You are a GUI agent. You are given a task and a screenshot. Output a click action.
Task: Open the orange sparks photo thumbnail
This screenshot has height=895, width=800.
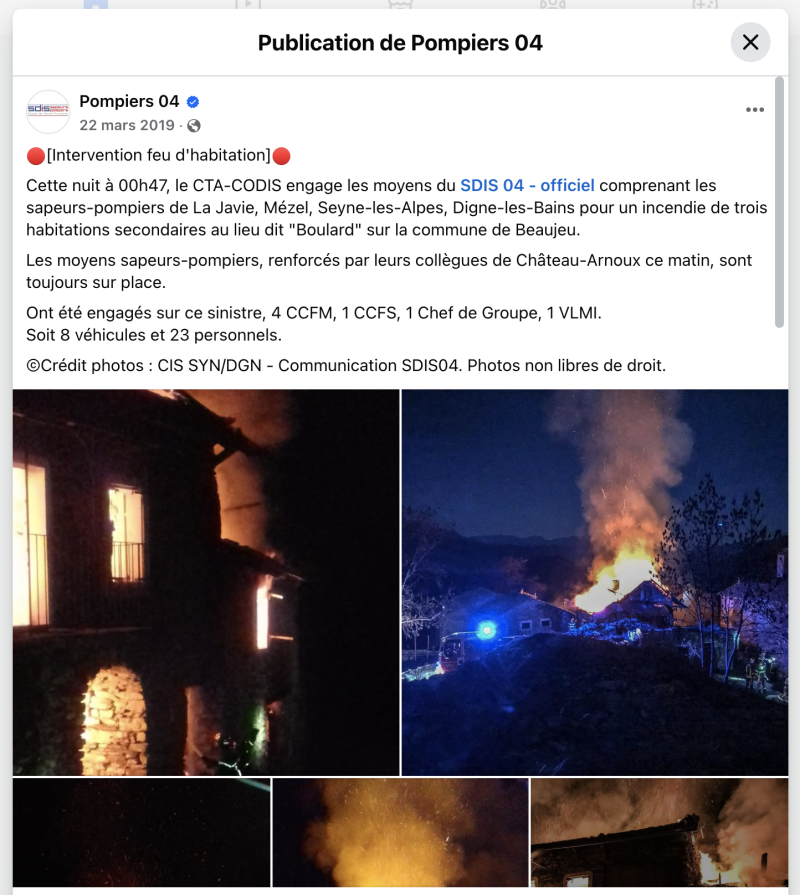pyautogui.click(x=400, y=832)
